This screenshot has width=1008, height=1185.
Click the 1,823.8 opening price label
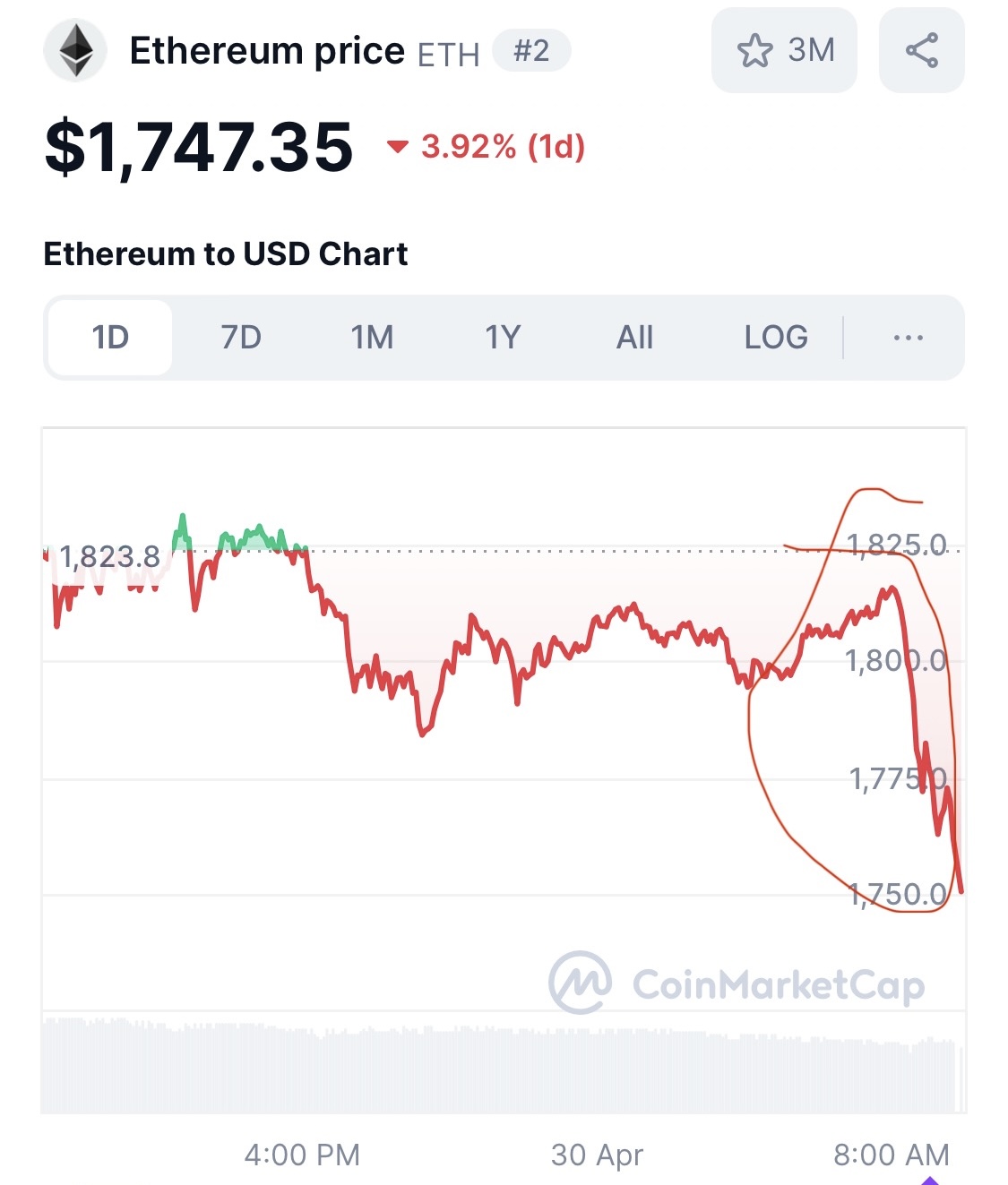109,557
